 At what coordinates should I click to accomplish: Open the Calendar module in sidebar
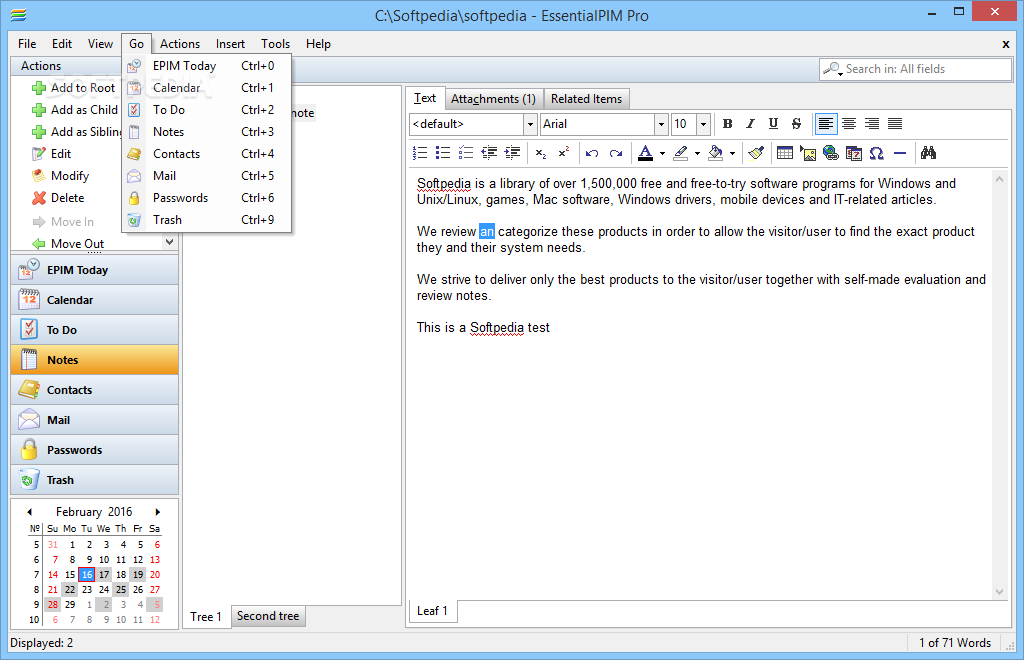95,300
